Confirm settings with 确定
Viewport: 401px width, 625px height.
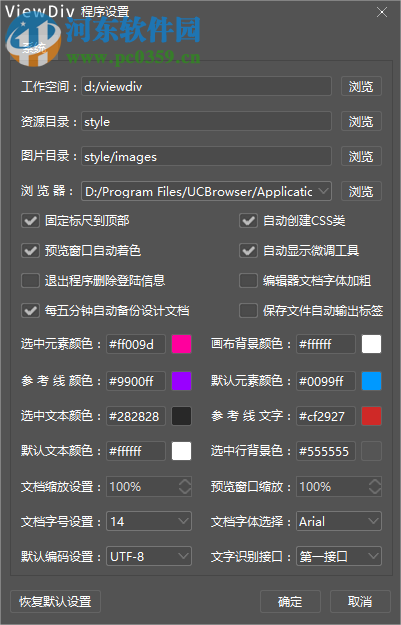(290, 601)
